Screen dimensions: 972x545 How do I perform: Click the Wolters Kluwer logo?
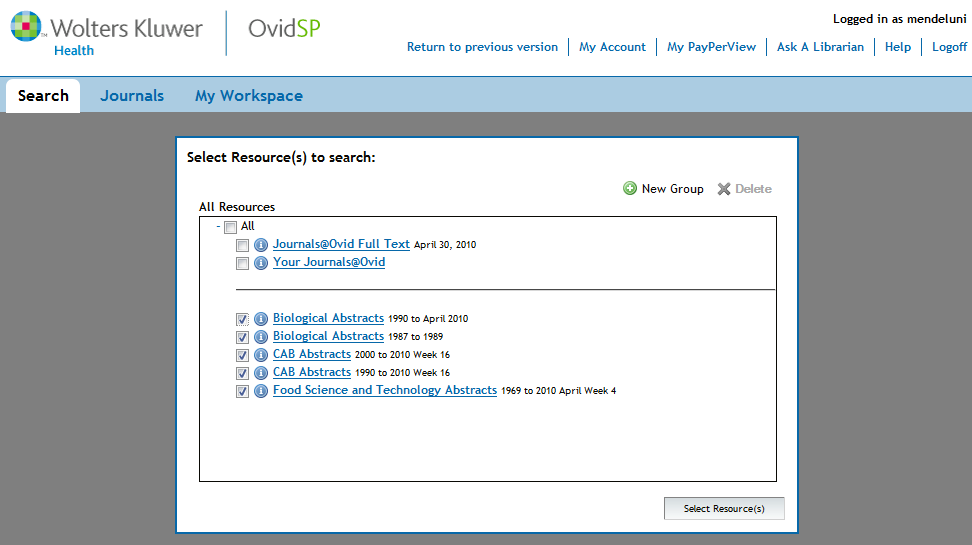pos(107,34)
